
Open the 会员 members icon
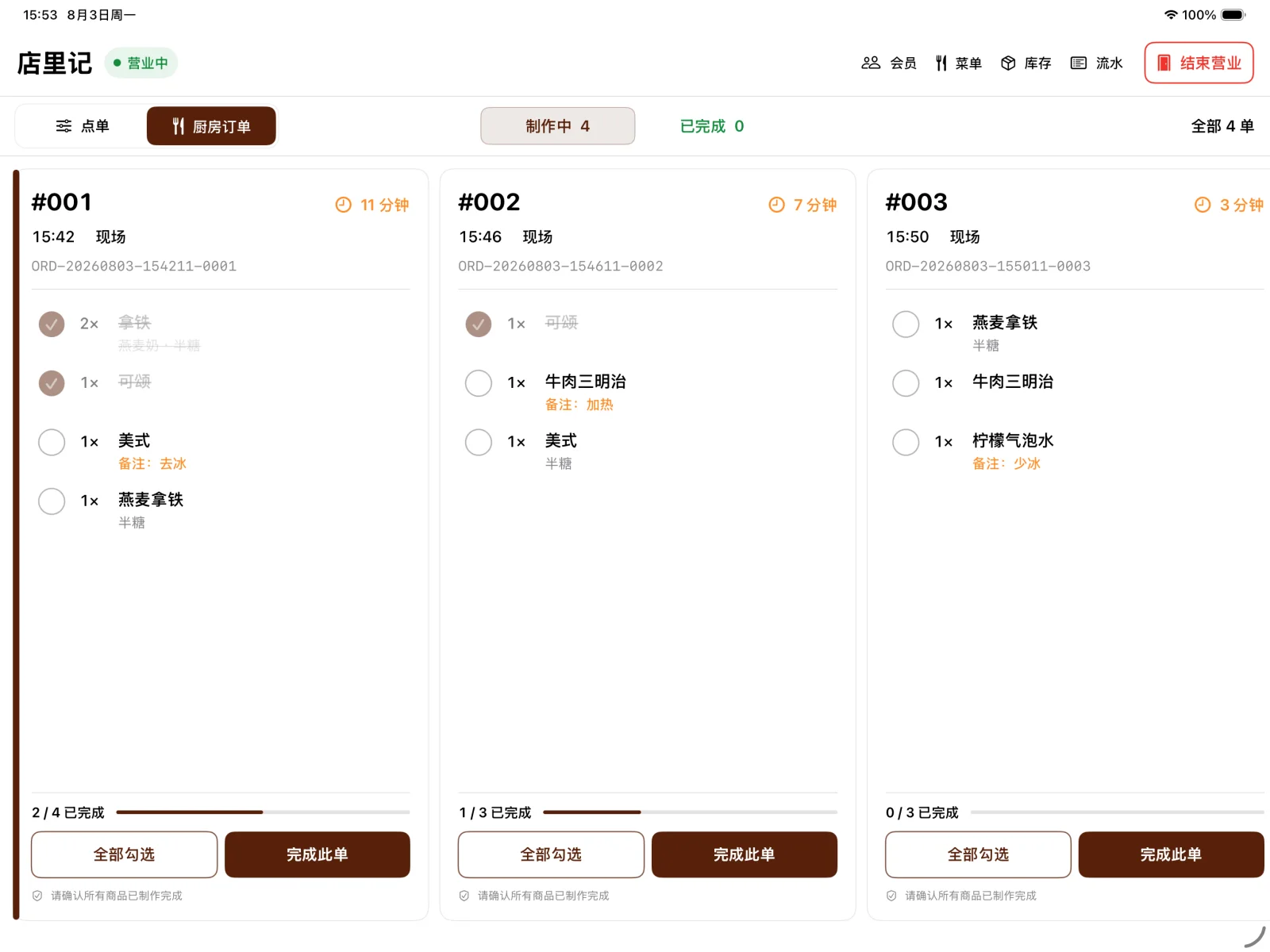pyautogui.click(x=871, y=63)
